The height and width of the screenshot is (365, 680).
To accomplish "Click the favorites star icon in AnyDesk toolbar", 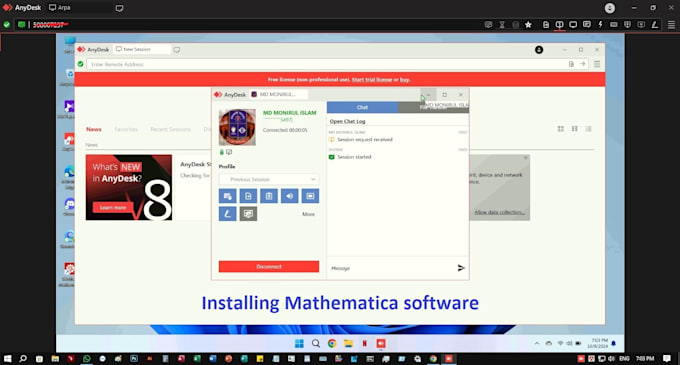I will (x=528, y=25).
